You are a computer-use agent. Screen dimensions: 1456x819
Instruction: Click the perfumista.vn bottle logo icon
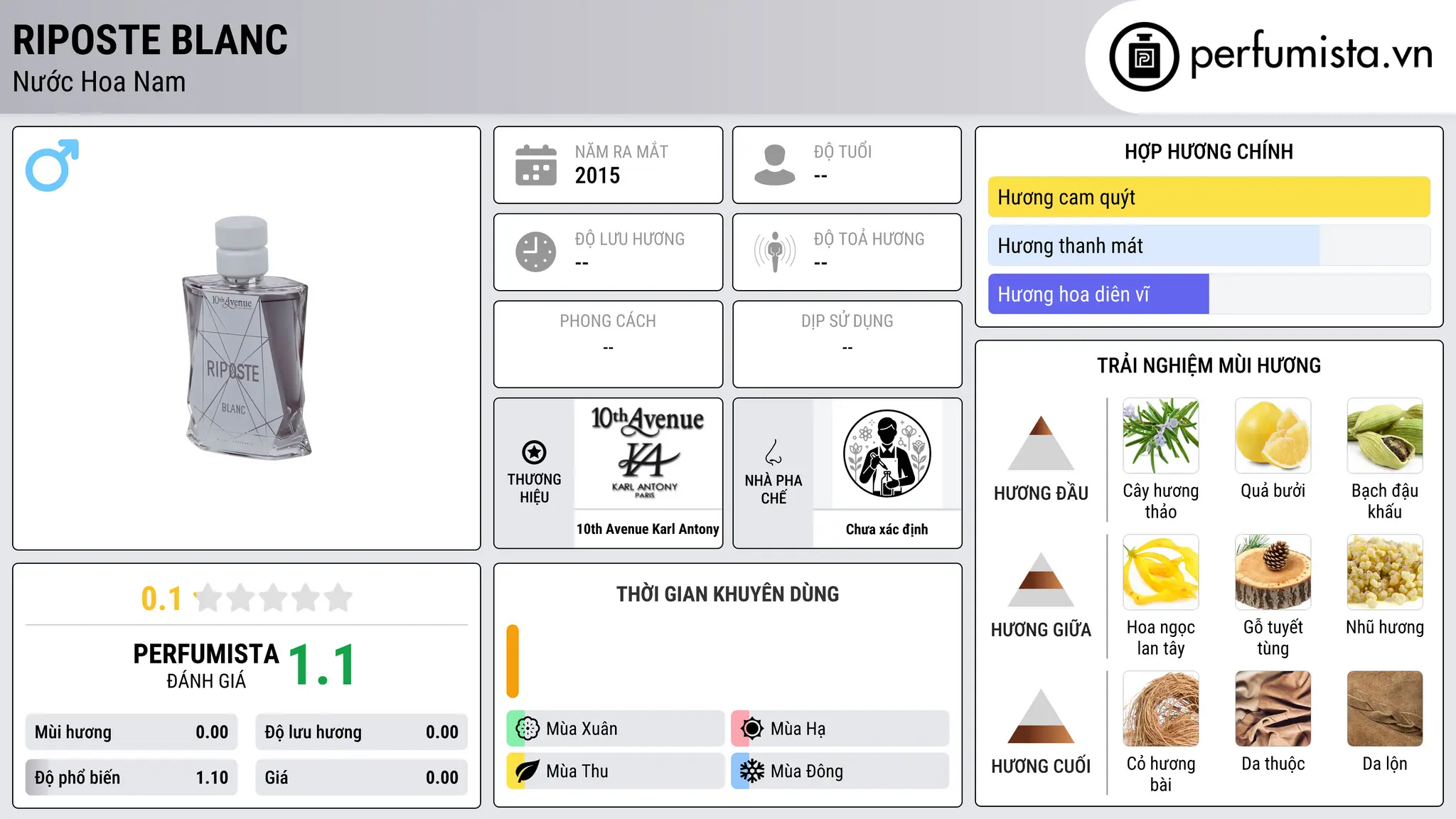click(1144, 57)
